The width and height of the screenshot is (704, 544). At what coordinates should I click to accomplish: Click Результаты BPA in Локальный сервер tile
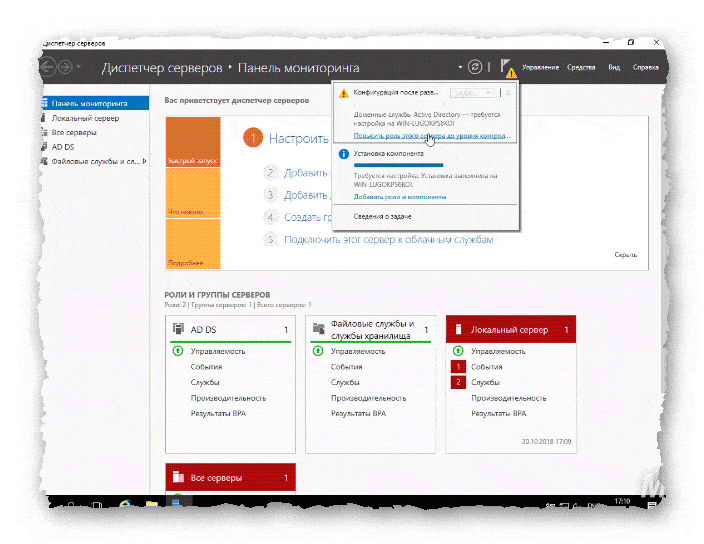tap(498, 413)
